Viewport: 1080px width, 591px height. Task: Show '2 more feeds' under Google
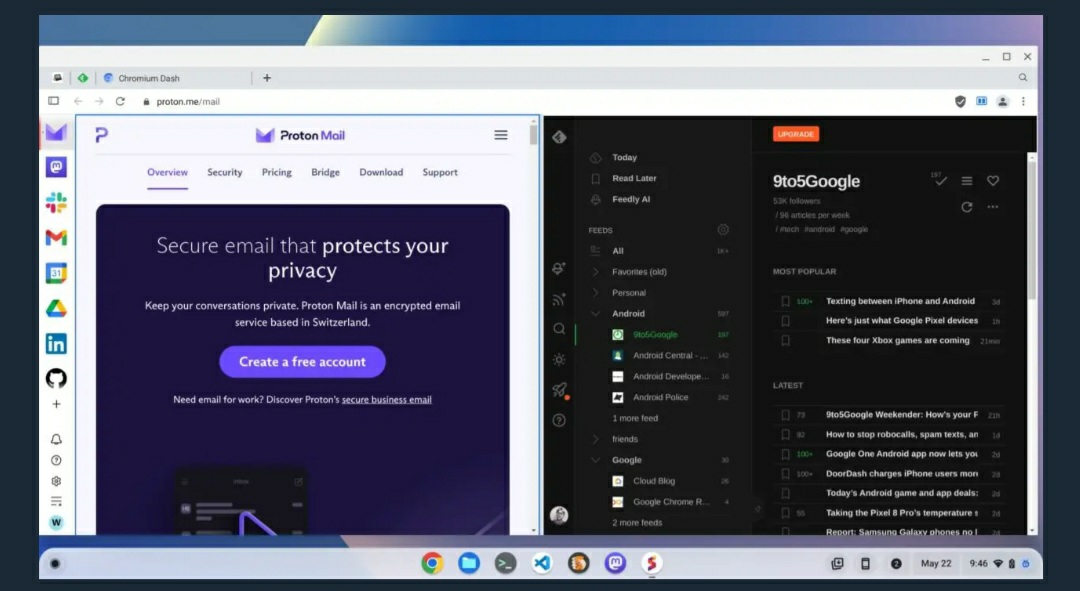(x=637, y=523)
